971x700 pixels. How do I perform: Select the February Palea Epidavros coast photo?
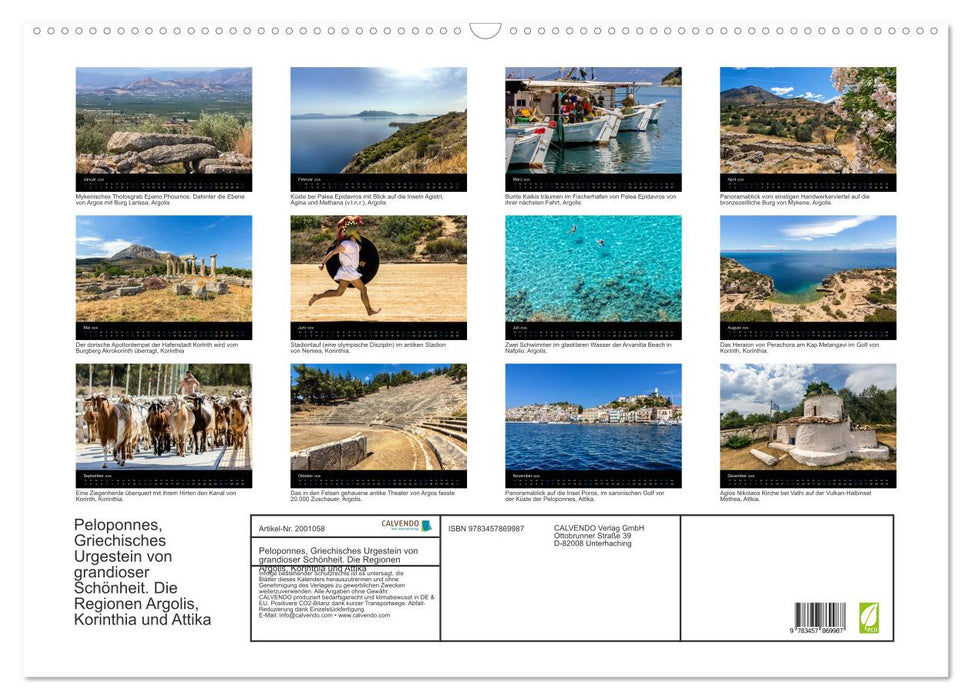click(378, 122)
